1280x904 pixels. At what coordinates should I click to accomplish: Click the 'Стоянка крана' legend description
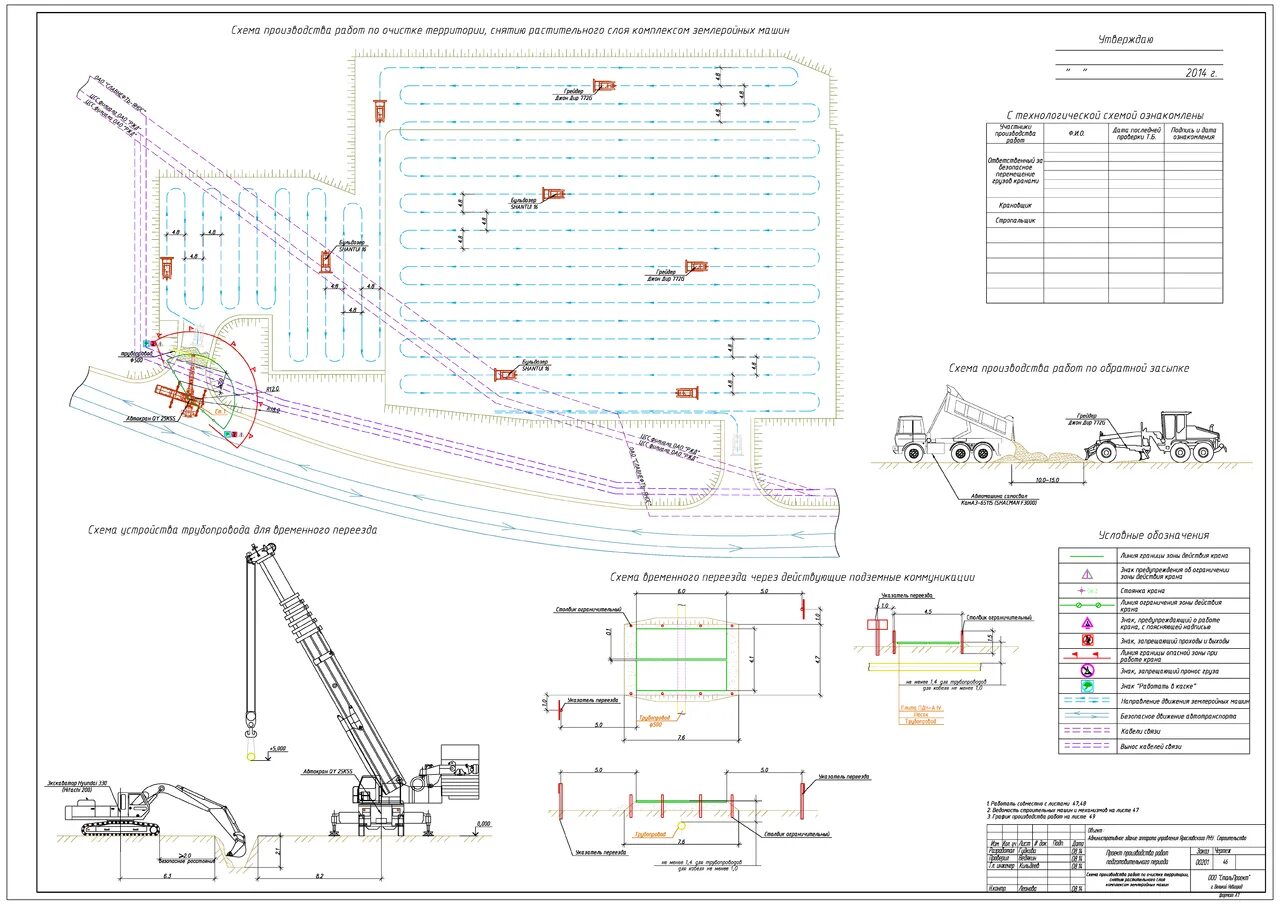[x=1141, y=589]
